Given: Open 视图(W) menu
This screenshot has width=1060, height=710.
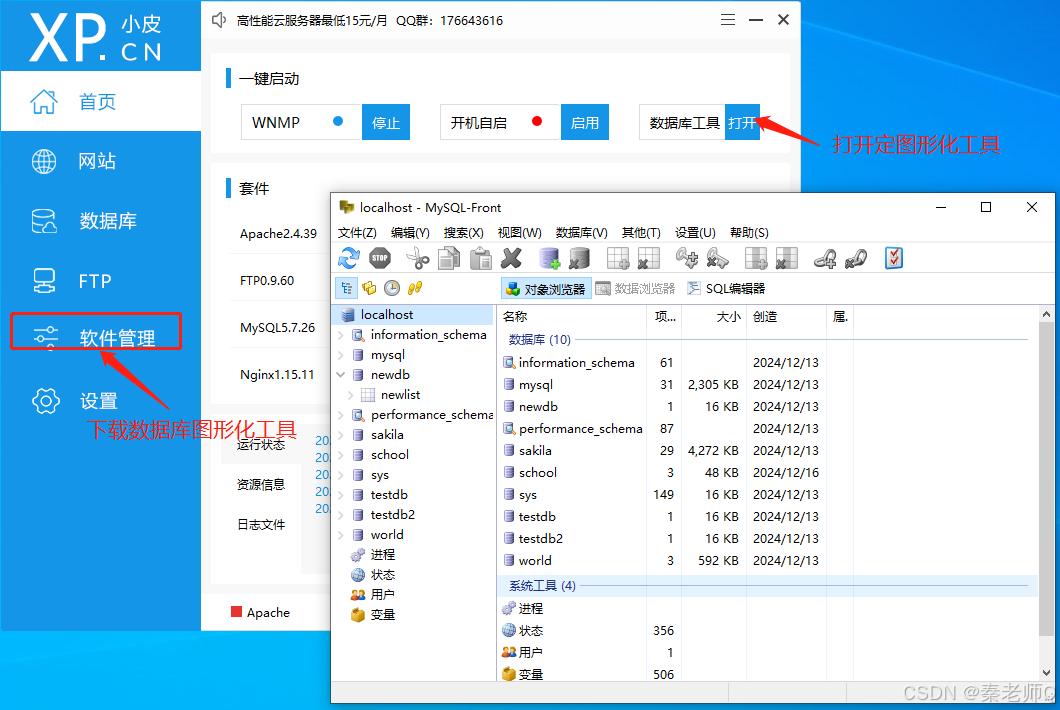Looking at the screenshot, I should coord(519,233).
